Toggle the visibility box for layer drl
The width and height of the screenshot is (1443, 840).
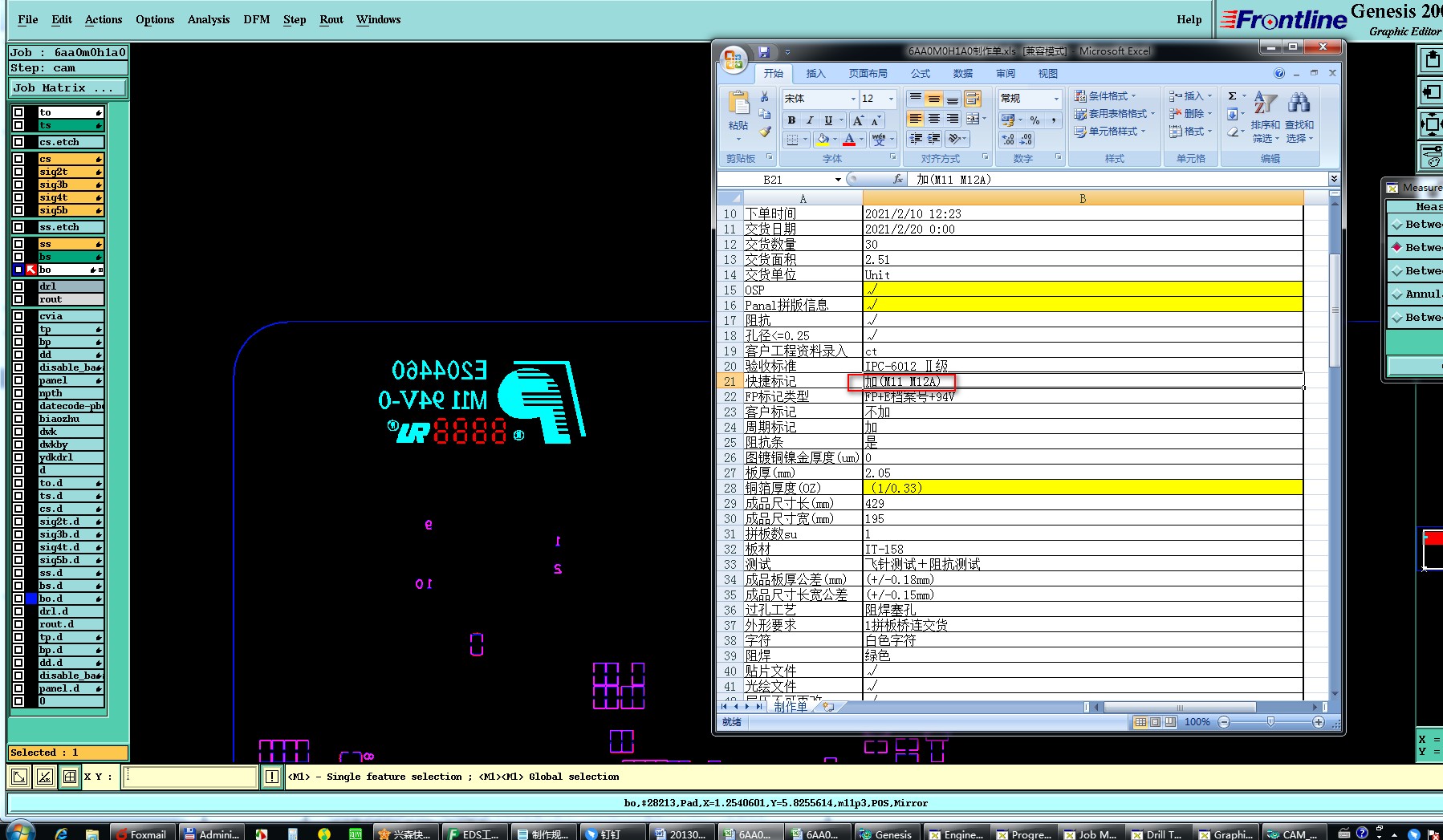click(x=18, y=286)
